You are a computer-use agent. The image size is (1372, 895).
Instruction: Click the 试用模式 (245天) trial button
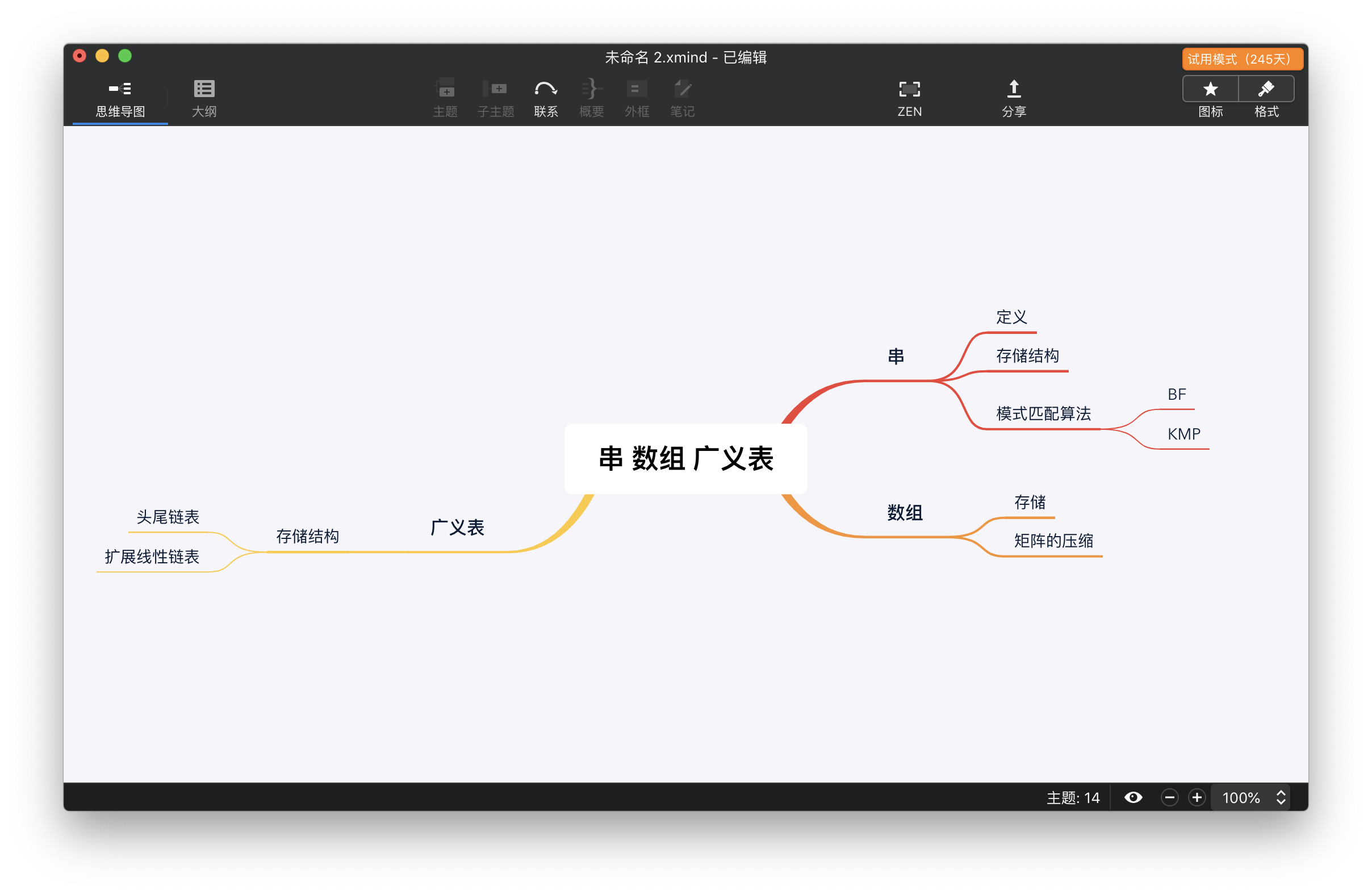click(x=1242, y=58)
